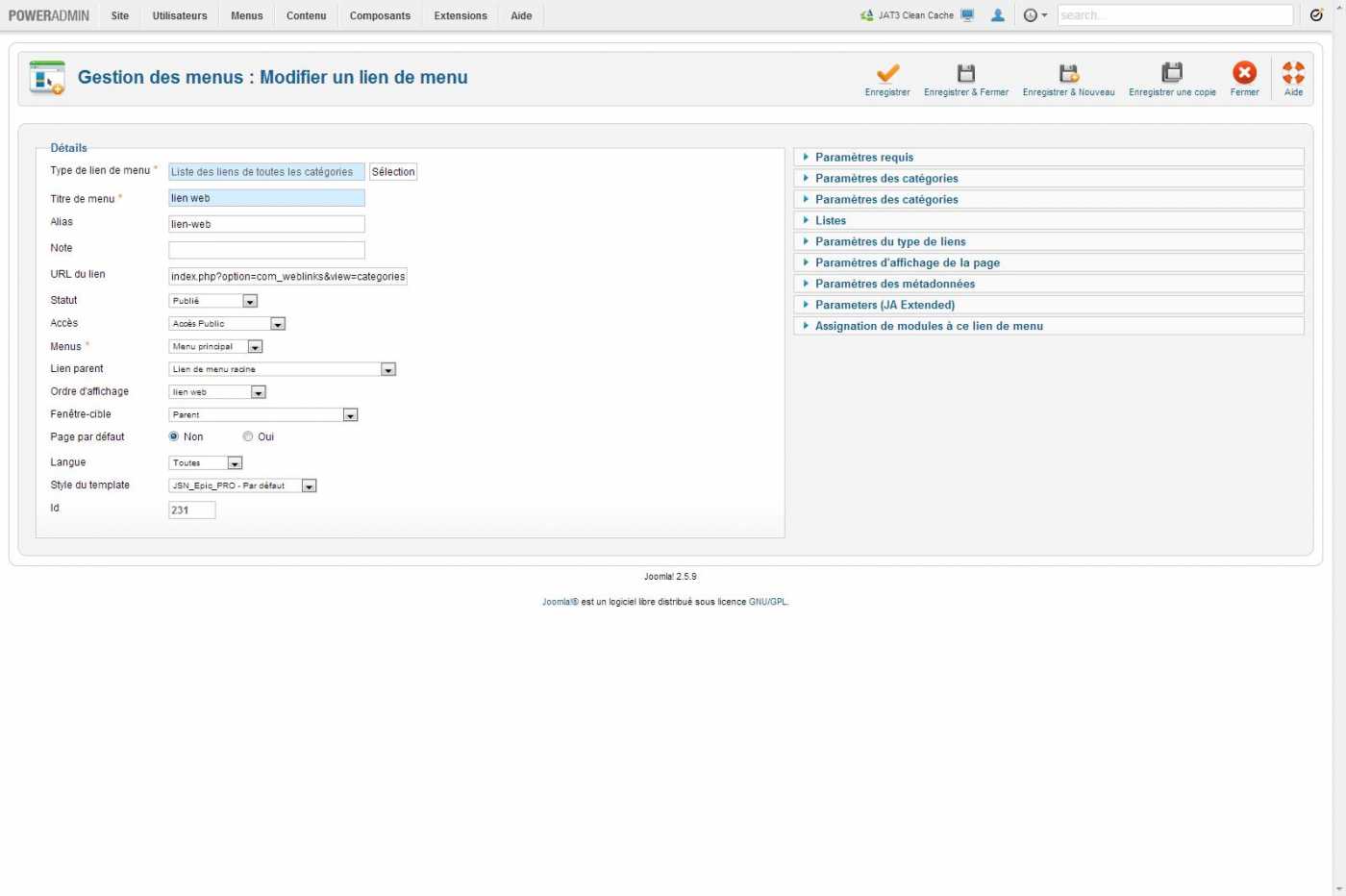This screenshot has width=1346, height=896.
Task: Open the Extensions menu
Action: 461,15
